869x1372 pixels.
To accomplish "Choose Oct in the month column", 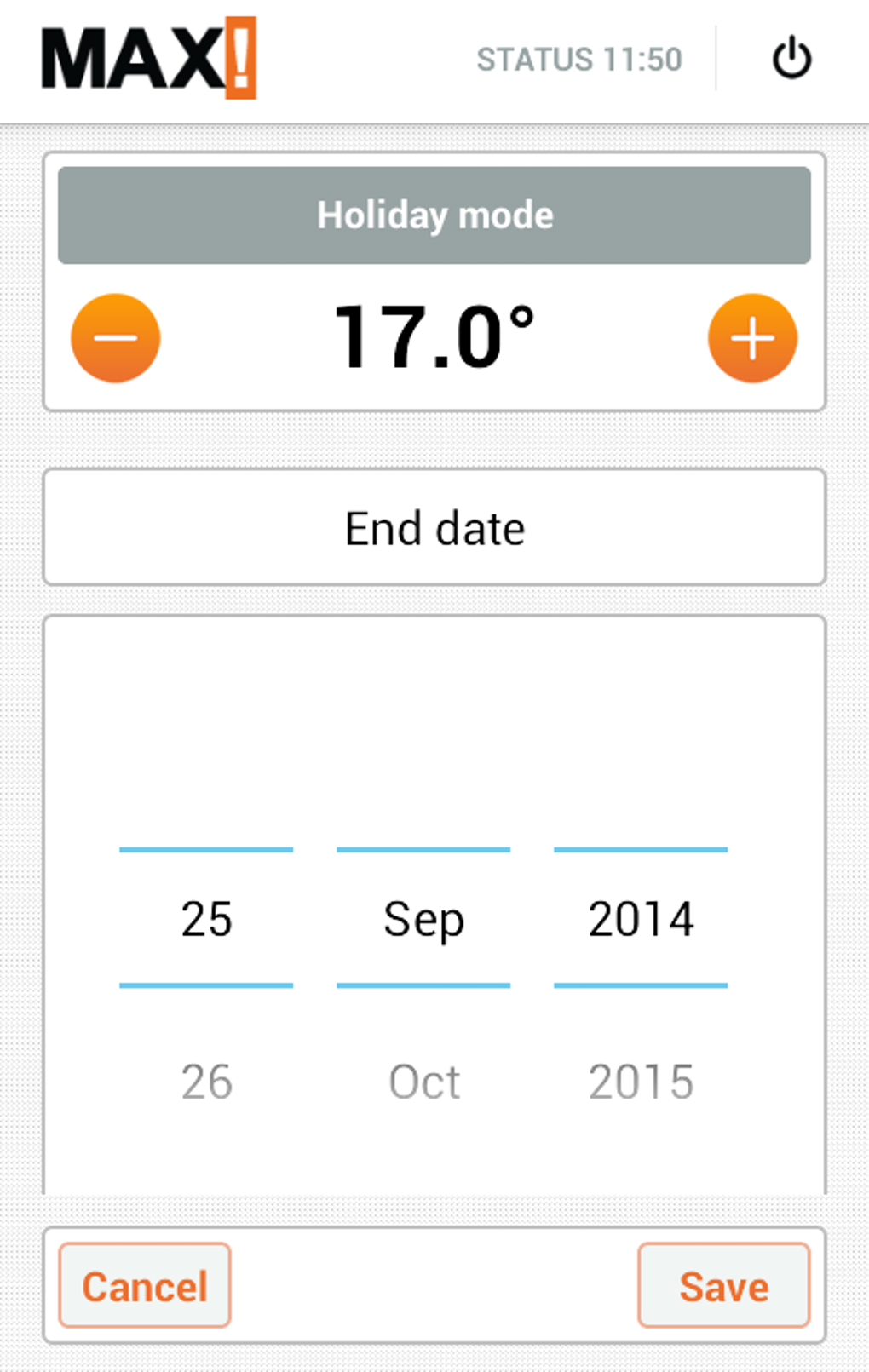I will (x=423, y=1082).
